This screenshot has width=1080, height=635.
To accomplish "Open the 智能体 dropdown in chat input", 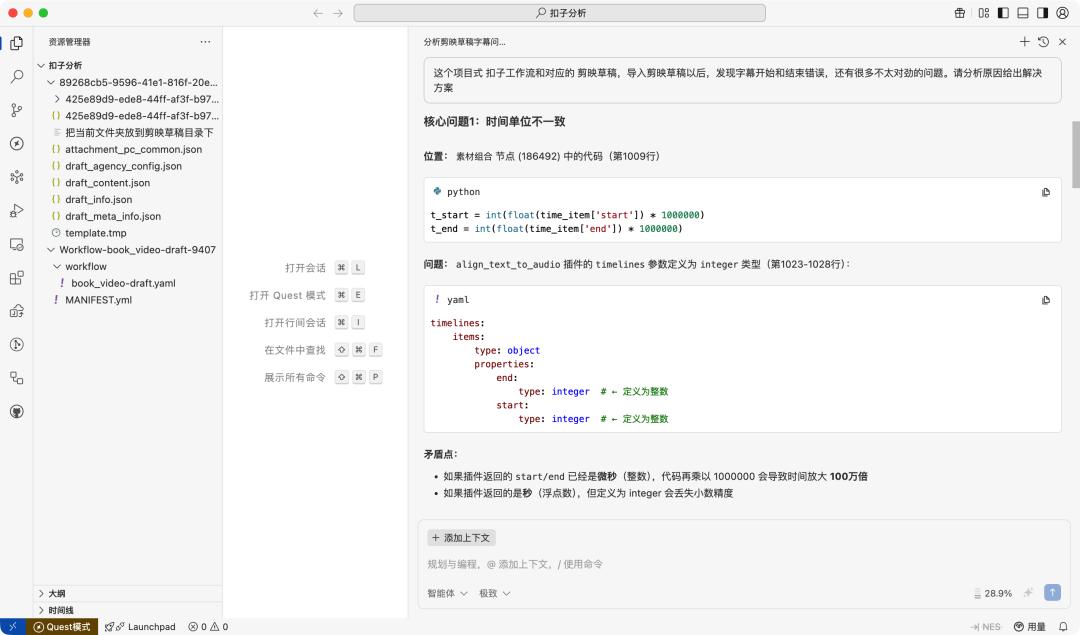I will pos(446,593).
